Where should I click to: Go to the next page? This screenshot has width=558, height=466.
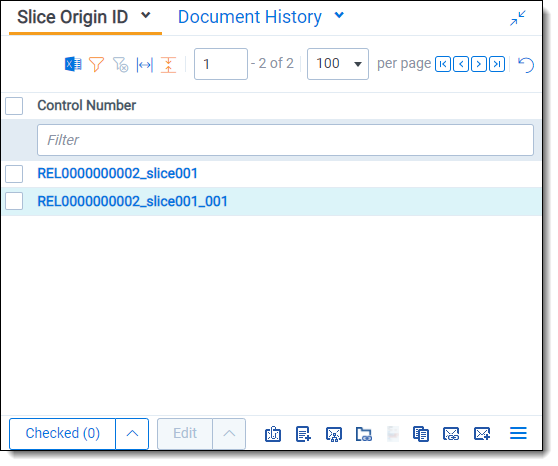(x=479, y=64)
